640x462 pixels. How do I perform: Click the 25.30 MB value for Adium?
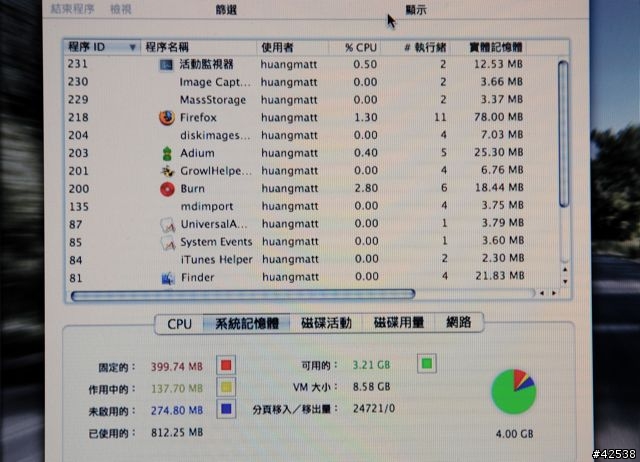tap(499, 153)
